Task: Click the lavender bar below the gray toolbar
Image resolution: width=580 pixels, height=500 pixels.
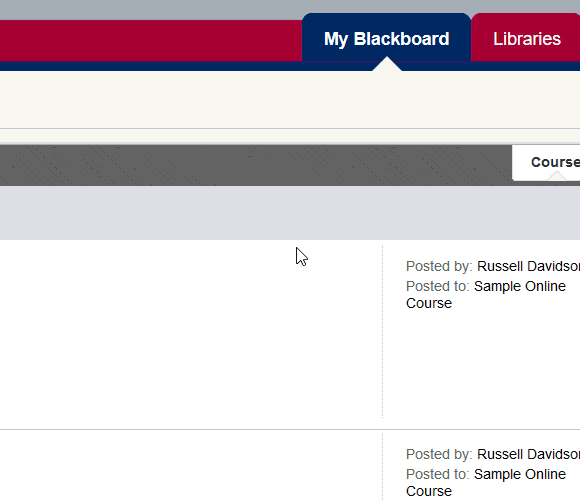Action: [x=290, y=213]
